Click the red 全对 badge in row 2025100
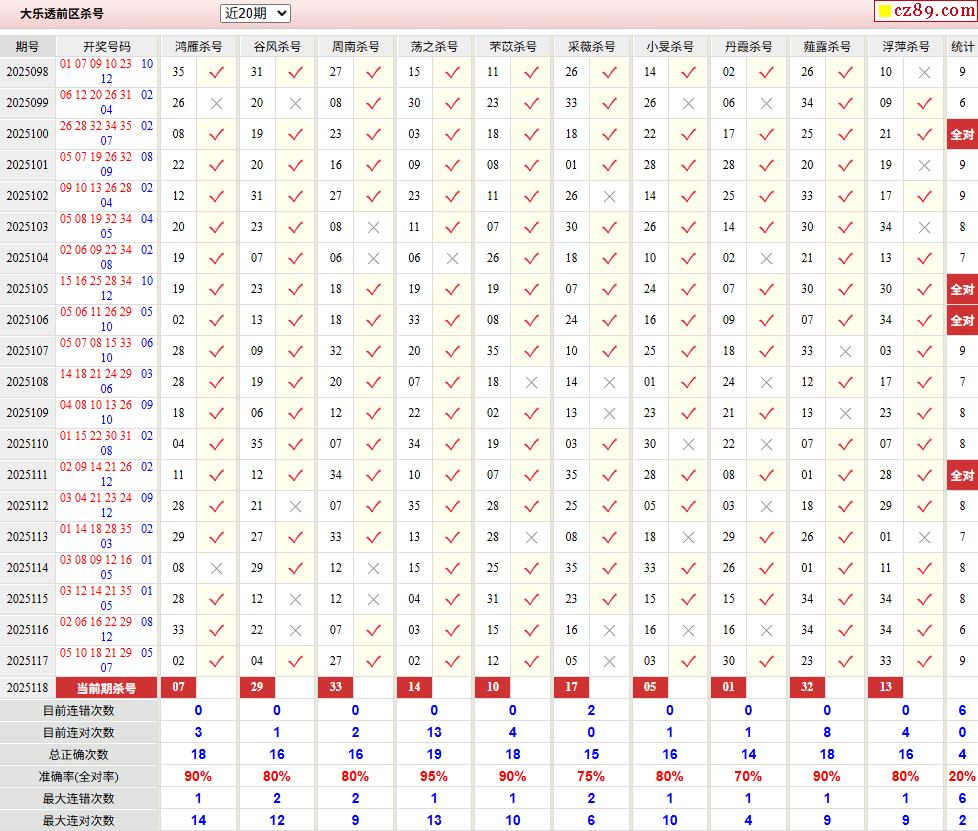 coord(962,134)
